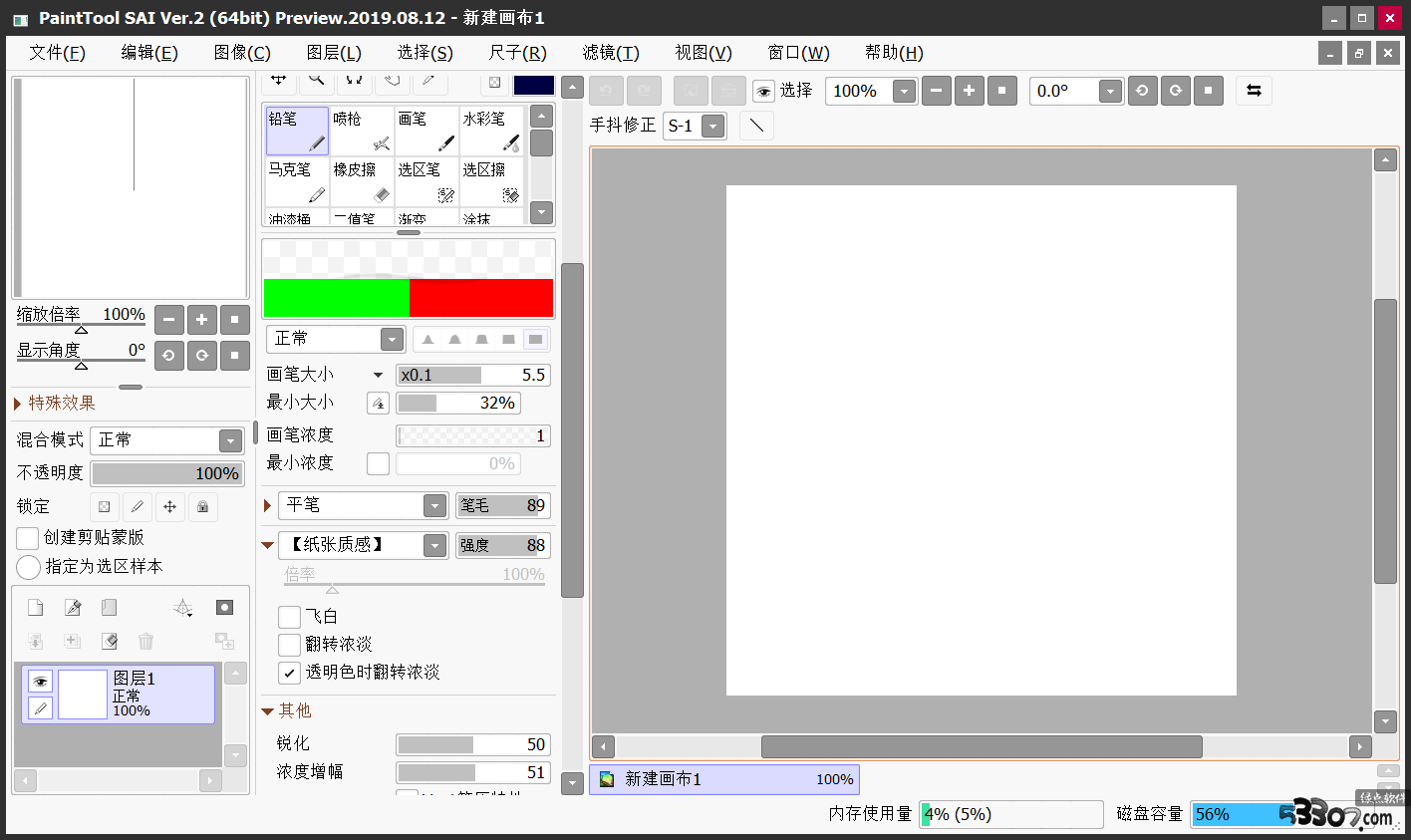Select the 画笔 brush tool

click(426, 131)
